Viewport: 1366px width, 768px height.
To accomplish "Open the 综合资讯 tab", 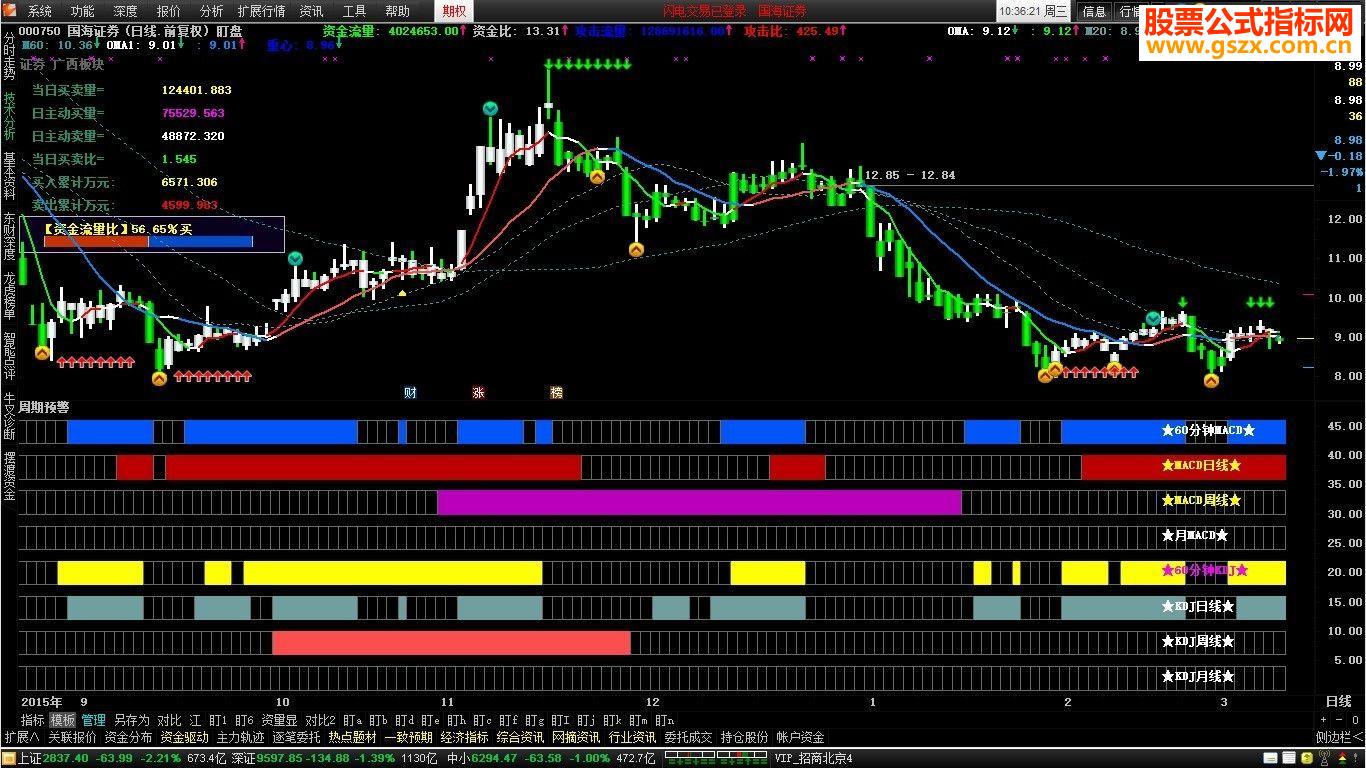I will pyautogui.click(x=520, y=738).
